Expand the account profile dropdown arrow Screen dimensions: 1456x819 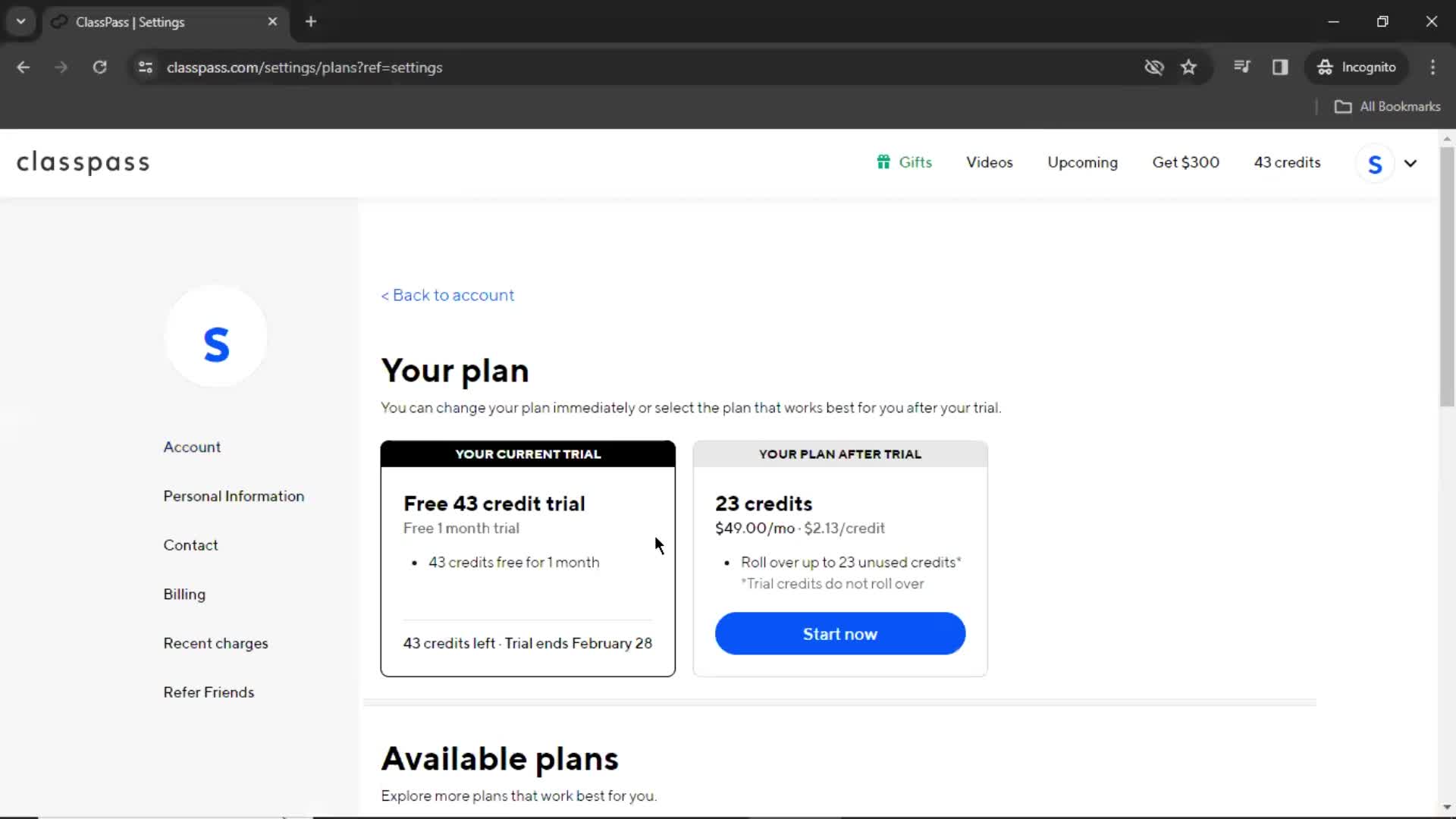click(x=1411, y=163)
